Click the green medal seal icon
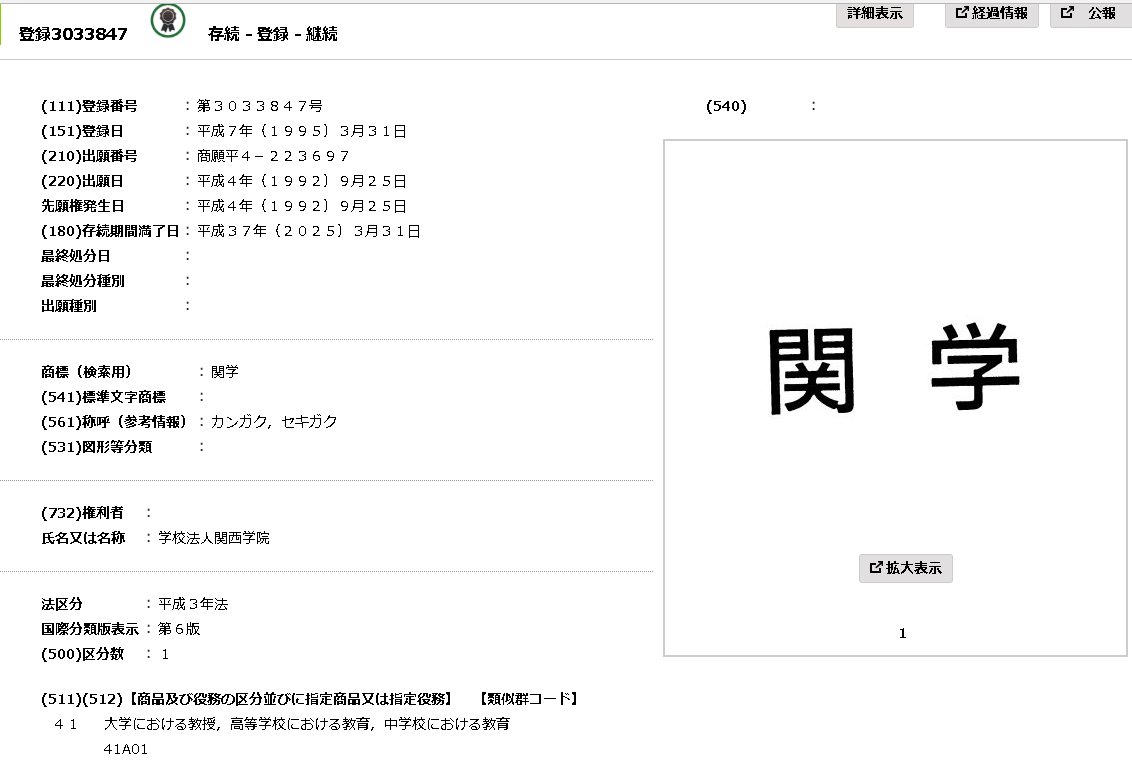 [166, 23]
